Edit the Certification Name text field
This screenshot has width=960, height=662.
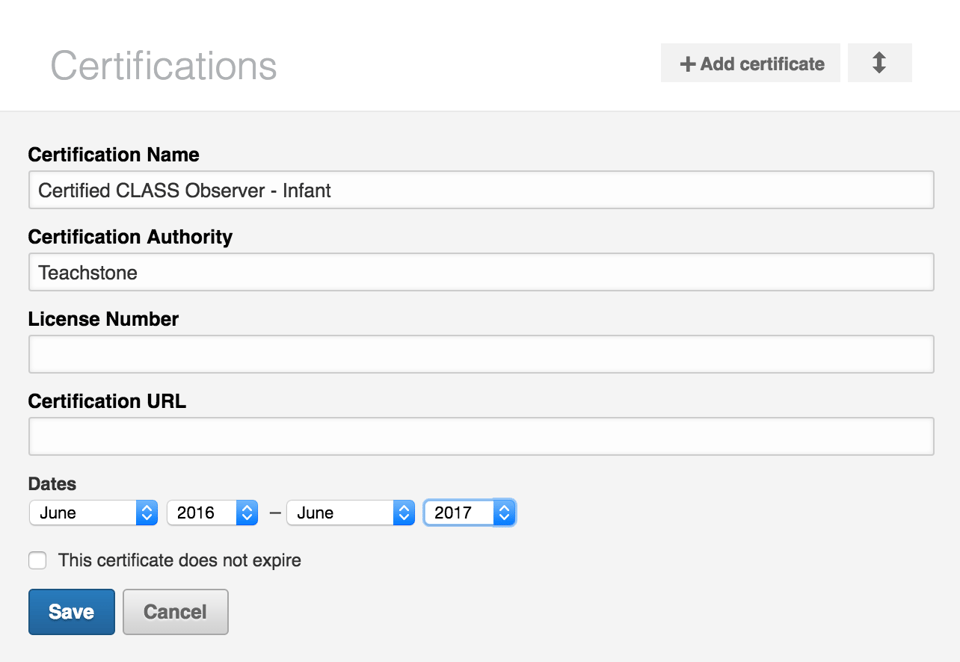[481, 190]
